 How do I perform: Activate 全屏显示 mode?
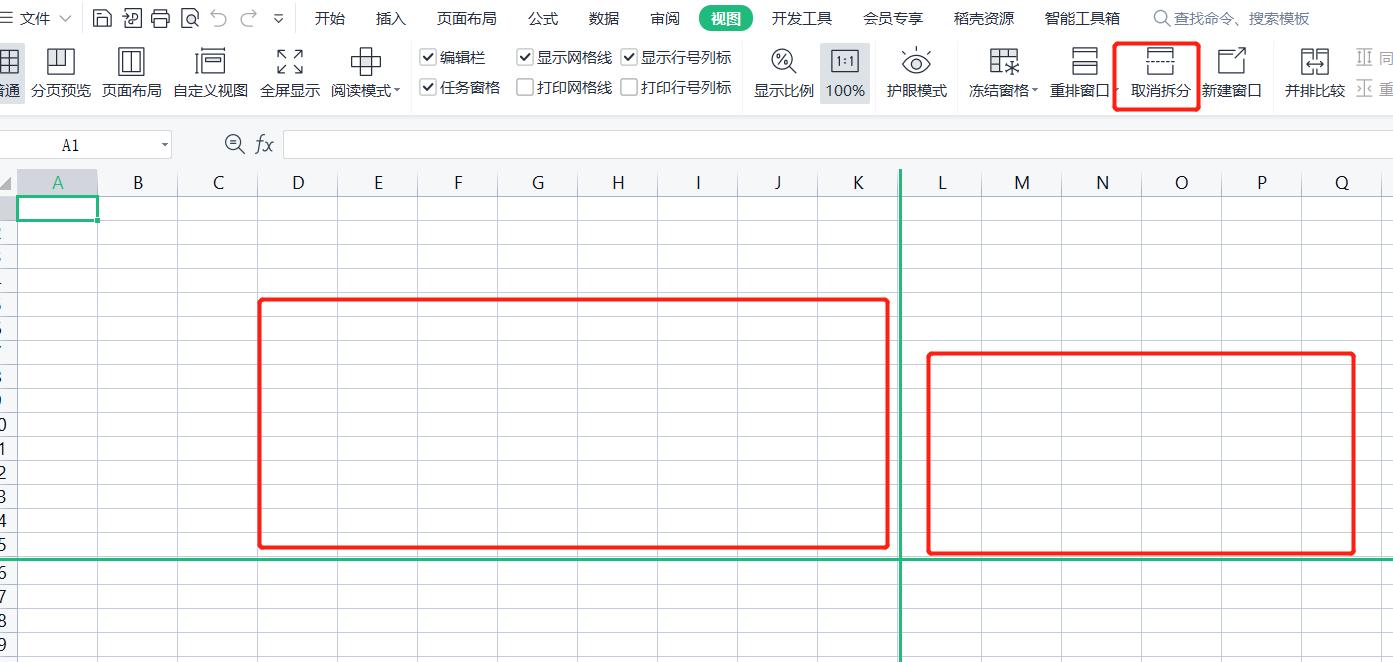[x=289, y=73]
